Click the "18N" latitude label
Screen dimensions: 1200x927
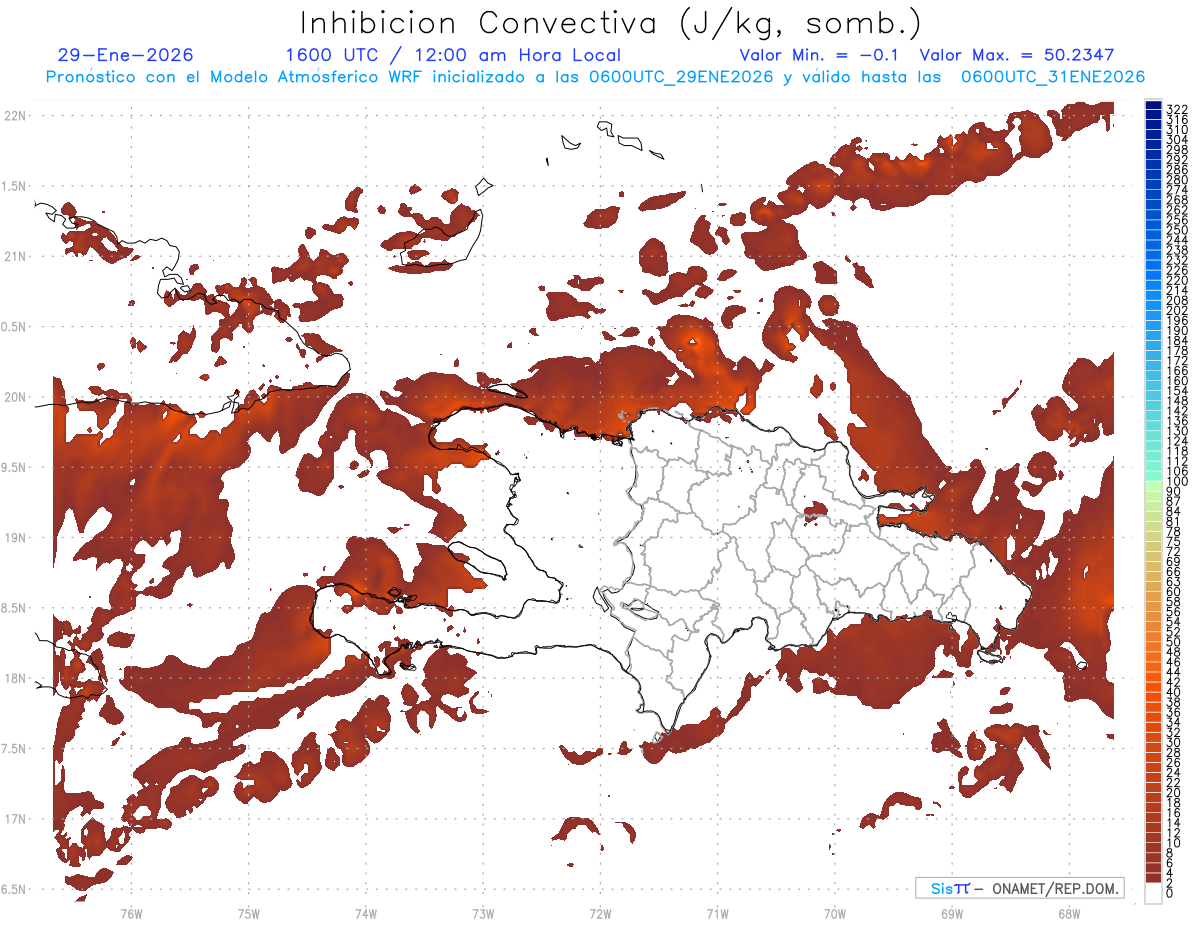tap(15, 679)
